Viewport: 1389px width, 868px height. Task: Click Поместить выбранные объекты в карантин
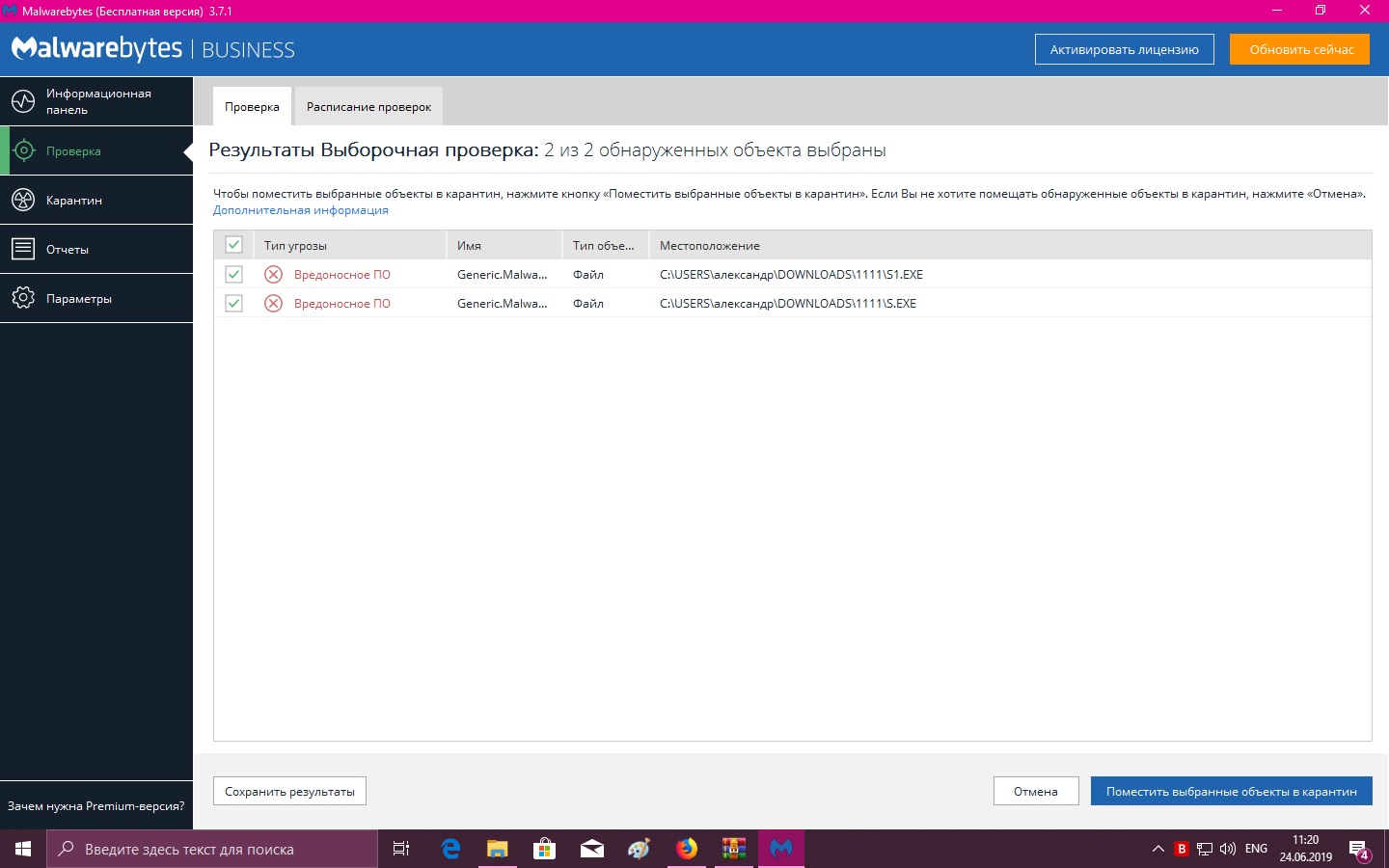tap(1232, 791)
